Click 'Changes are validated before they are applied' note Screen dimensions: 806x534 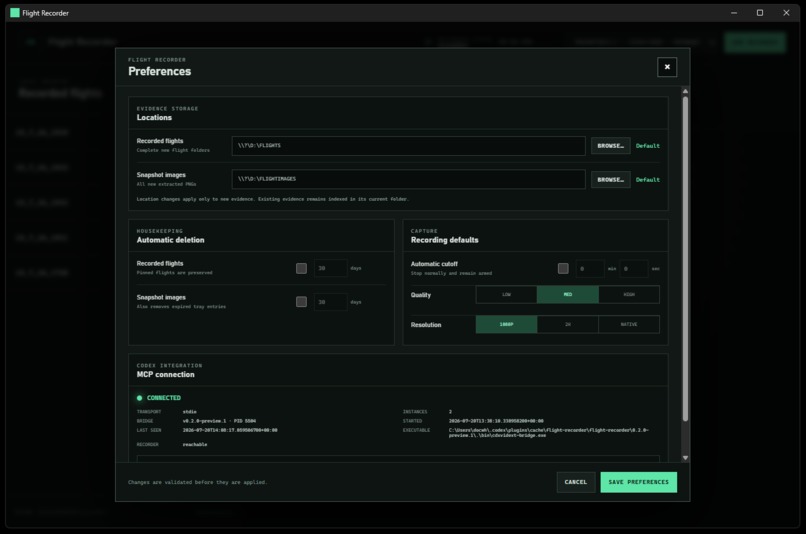(197, 482)
